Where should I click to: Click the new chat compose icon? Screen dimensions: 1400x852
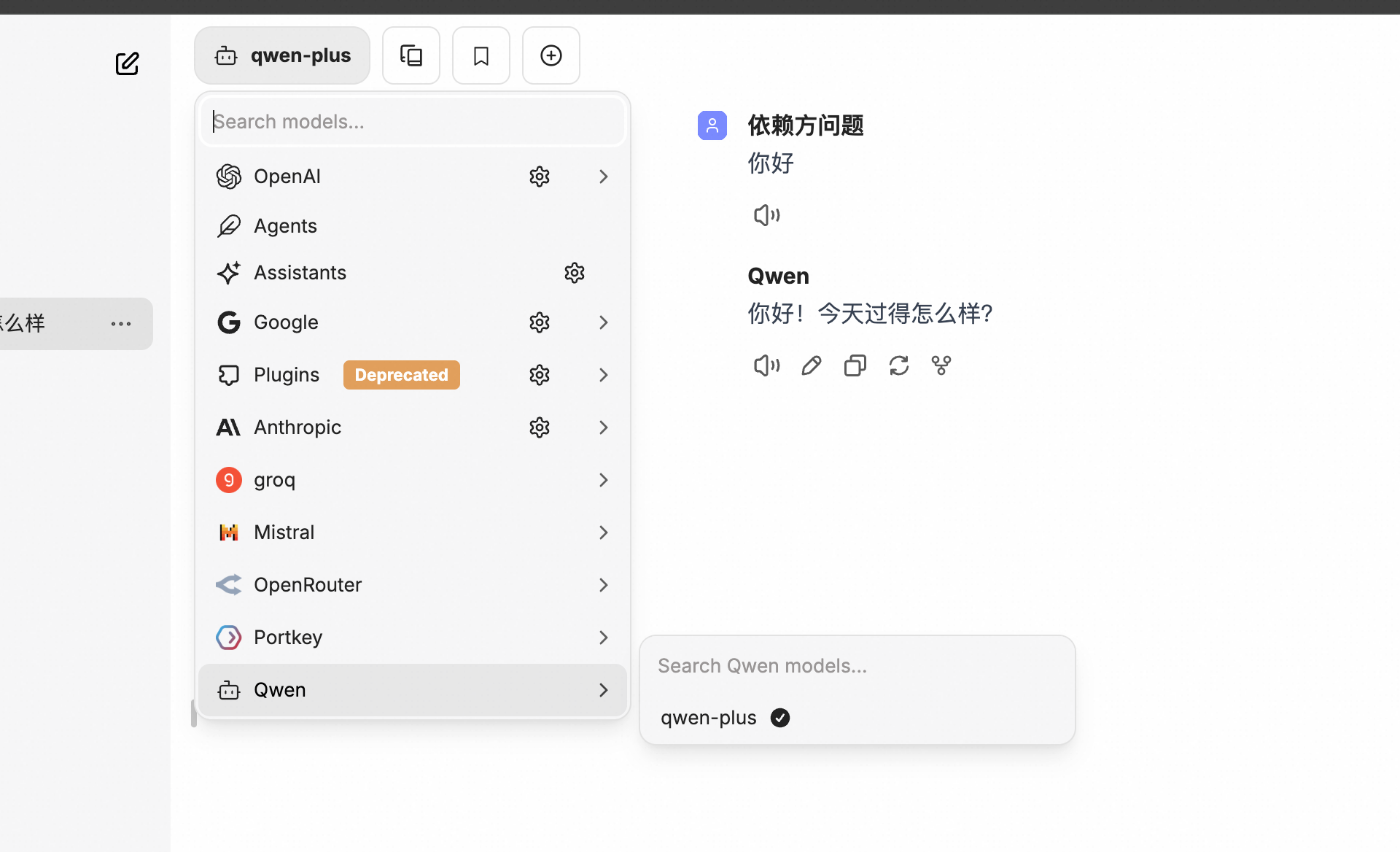(127, 63)
